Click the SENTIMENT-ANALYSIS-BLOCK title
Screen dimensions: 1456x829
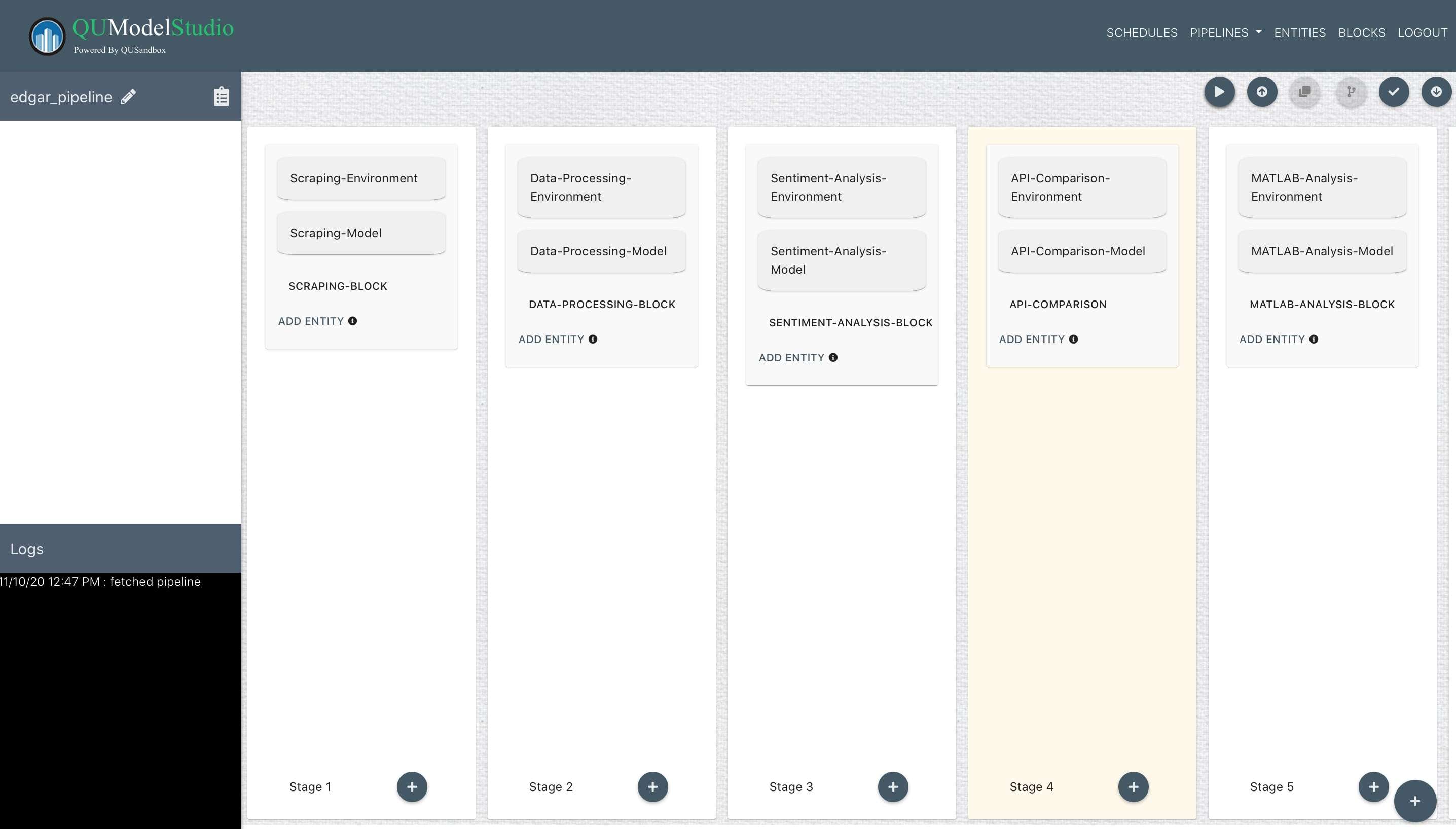[851, 322]
